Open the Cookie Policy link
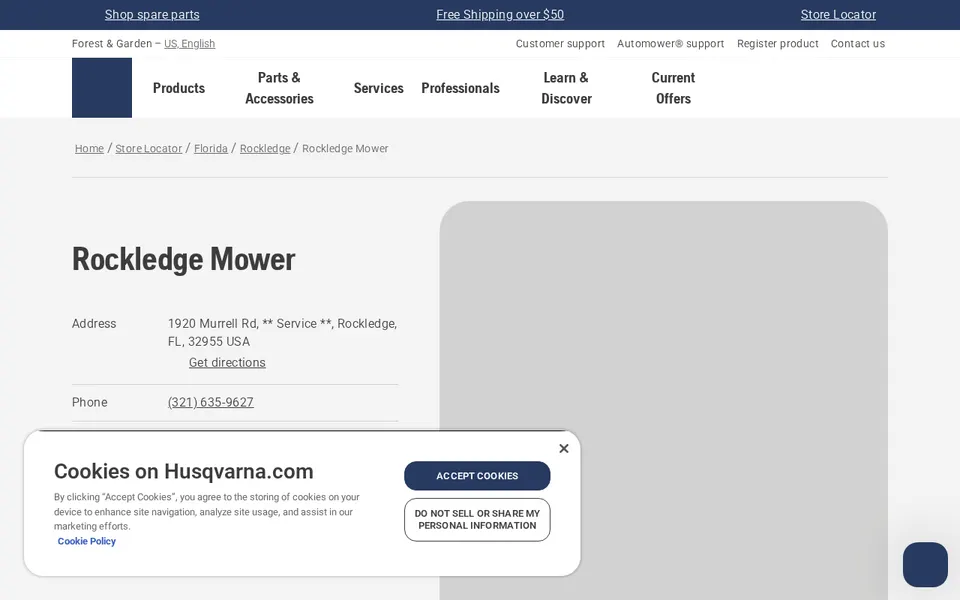The height and width of the screenshot is (600, 960). [x=86, y=541]
